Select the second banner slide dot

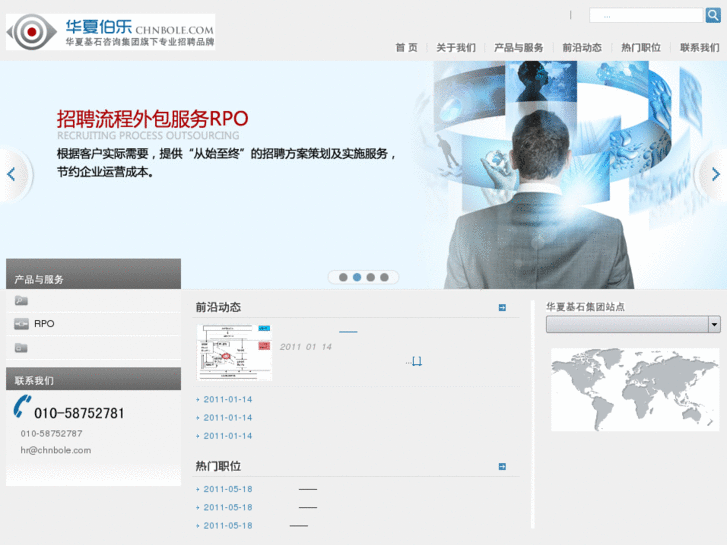tap(357, 277)
